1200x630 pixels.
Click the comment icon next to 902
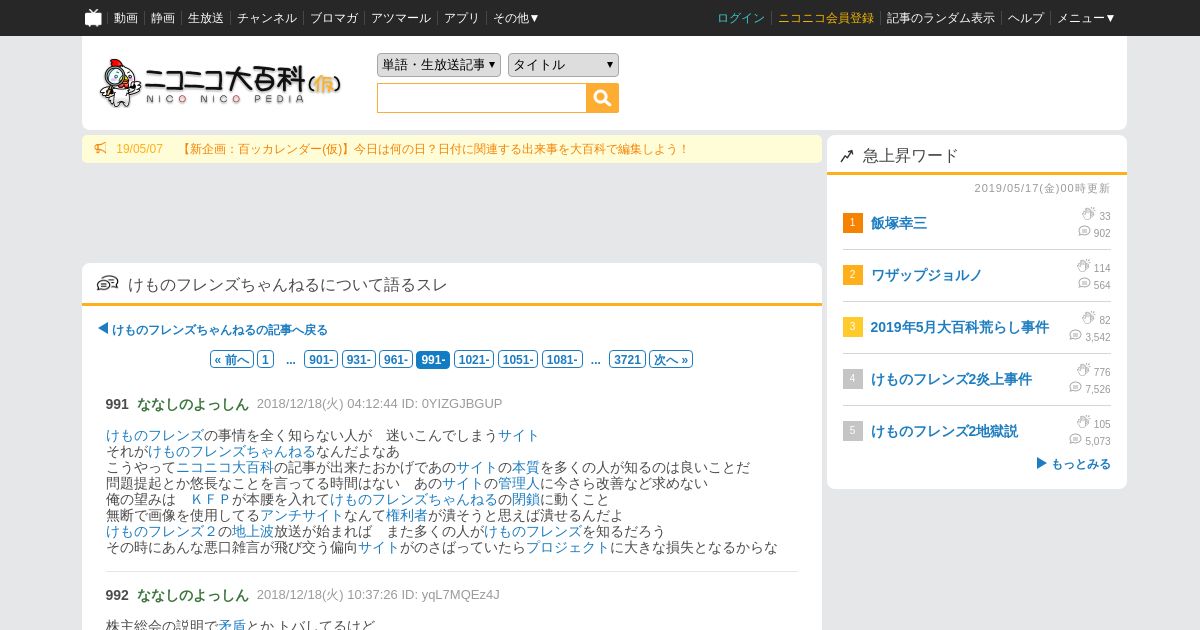[x=1084, y=231]
